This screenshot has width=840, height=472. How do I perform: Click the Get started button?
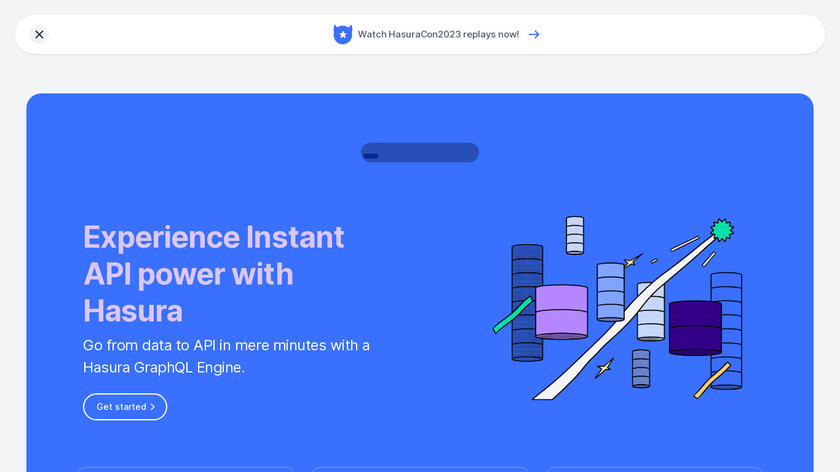tap(125, 407)
